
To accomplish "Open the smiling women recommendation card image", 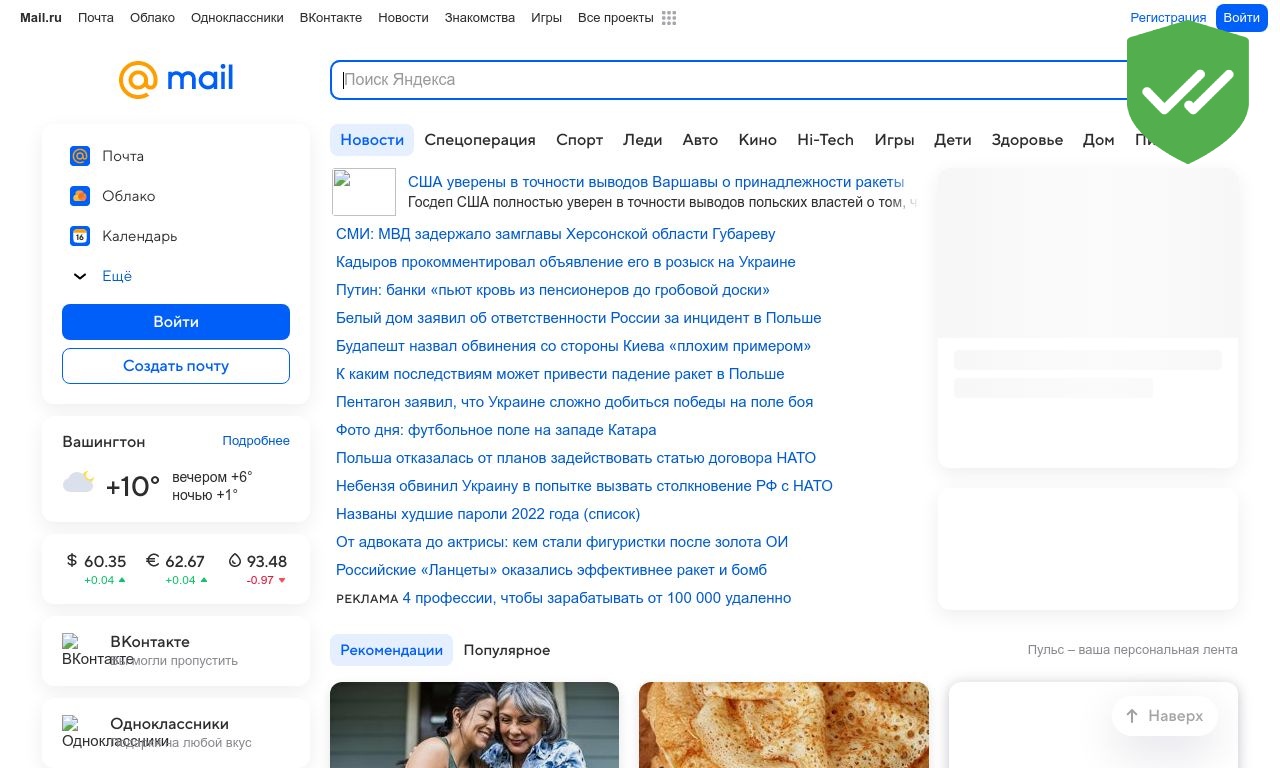I will coord(475,725).
